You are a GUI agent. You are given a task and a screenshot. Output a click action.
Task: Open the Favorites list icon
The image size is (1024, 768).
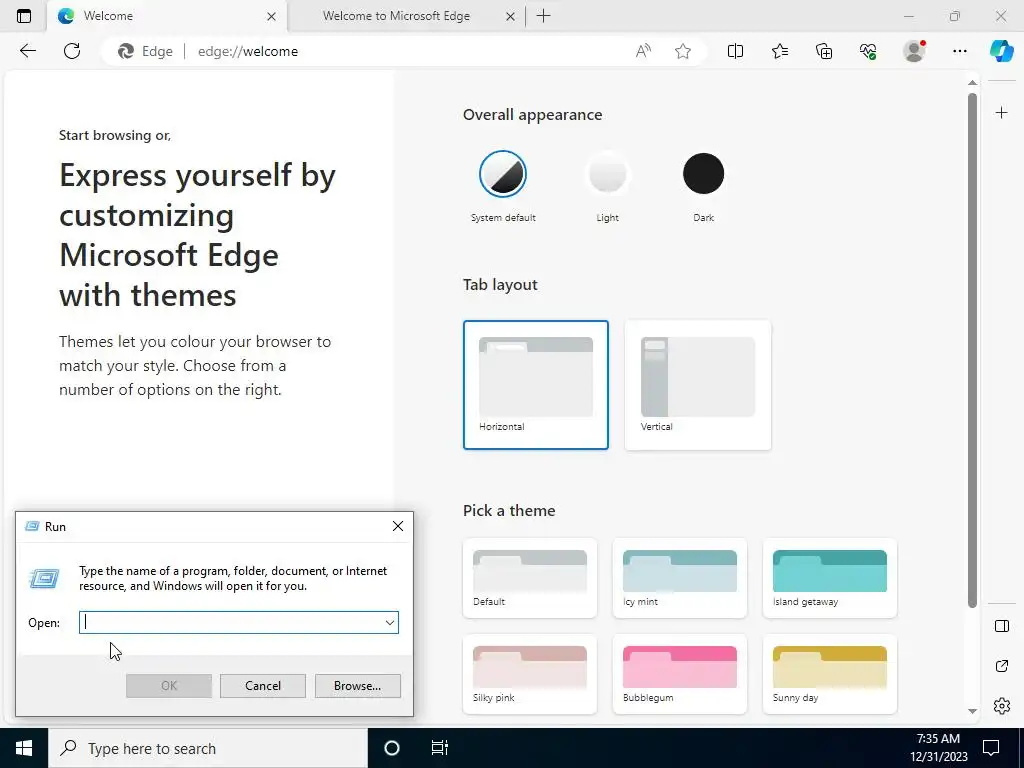[780, 51]
